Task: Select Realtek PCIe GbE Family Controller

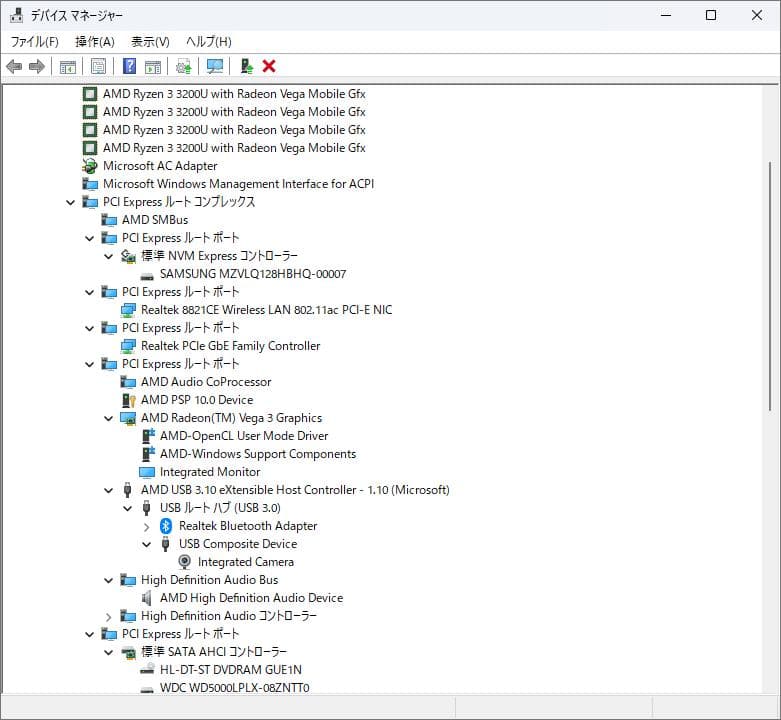Action: click(x=230, y=346)
